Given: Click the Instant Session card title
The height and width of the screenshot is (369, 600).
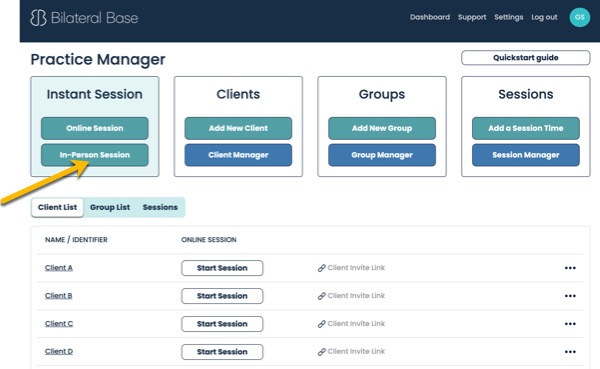Looking at the screenshot, I should 95,94.
